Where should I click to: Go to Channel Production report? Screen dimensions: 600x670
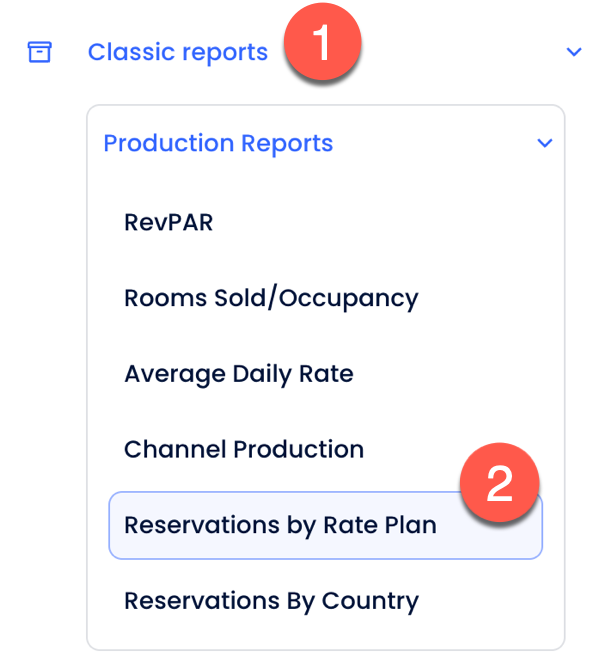coord(243,449)
